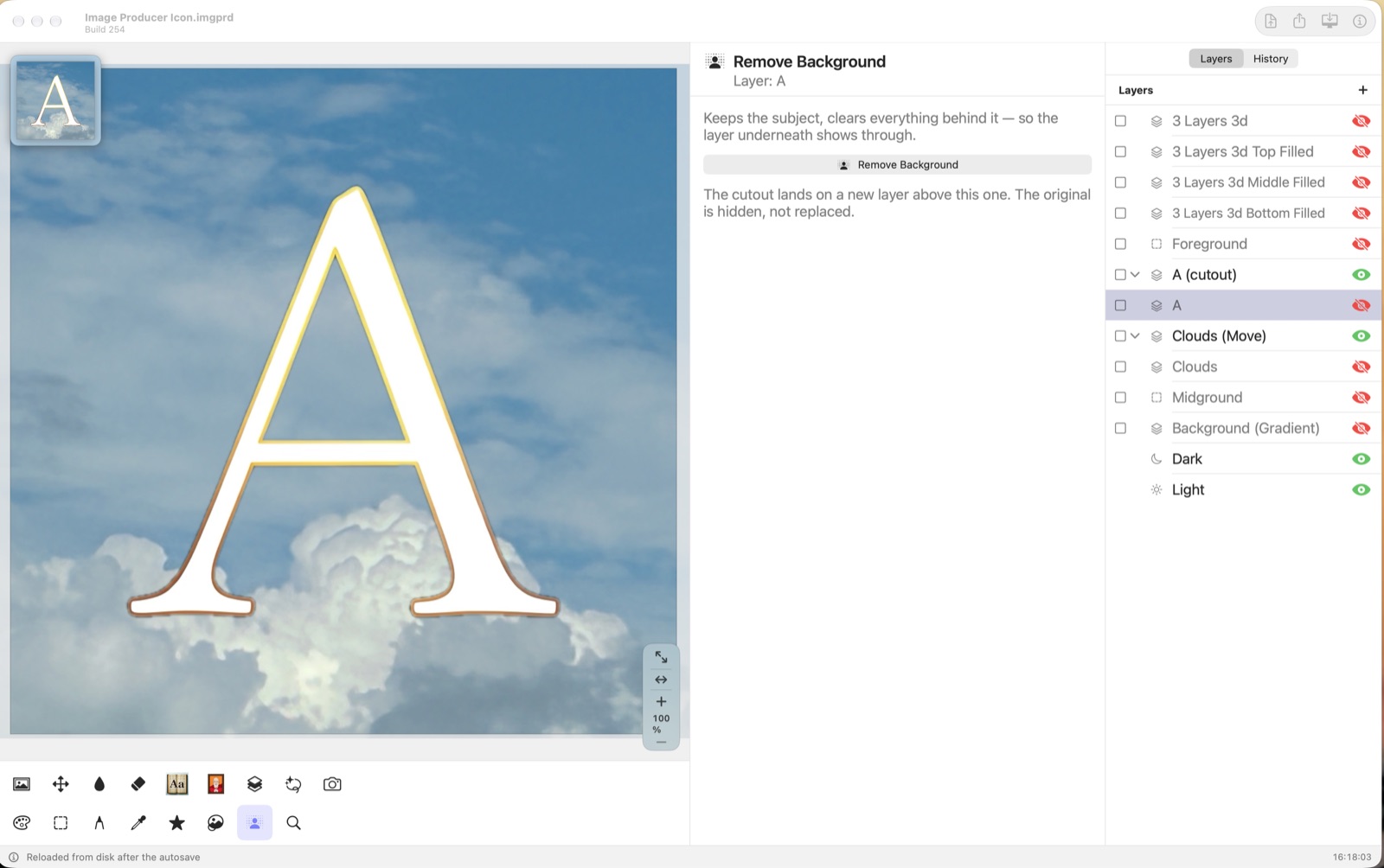Click the export document icon in title bar
The width and height of the screenshot is (1384, 868).
click(1271, 21)
